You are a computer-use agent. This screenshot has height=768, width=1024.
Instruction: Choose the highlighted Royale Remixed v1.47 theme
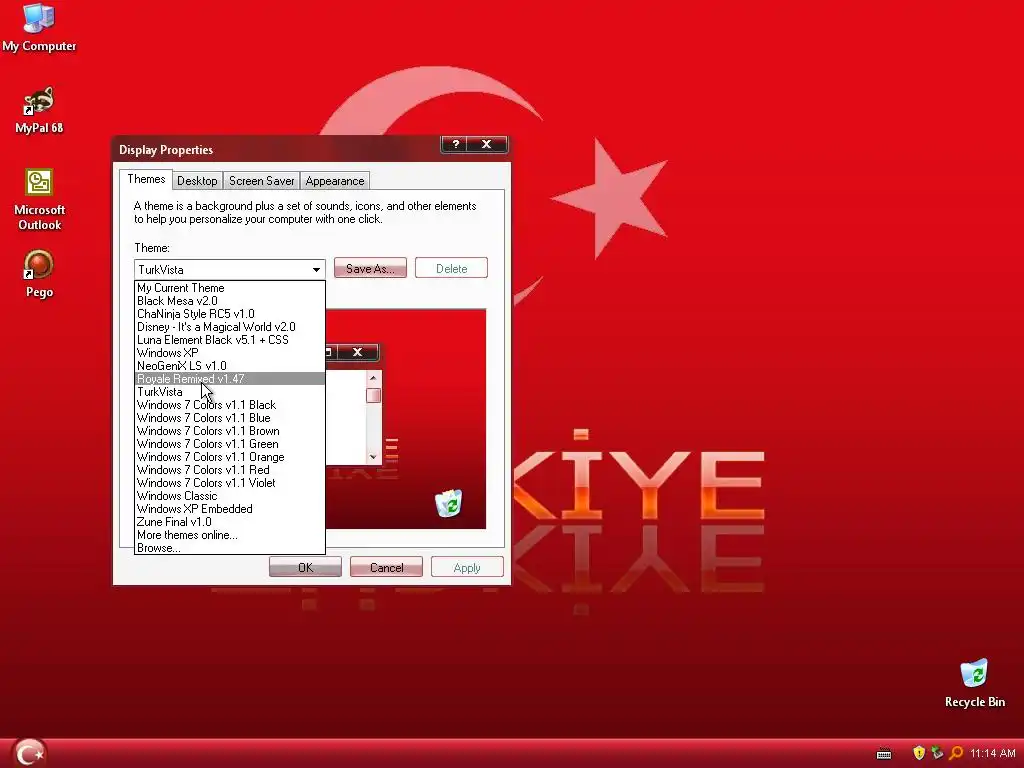click(230, 379)
